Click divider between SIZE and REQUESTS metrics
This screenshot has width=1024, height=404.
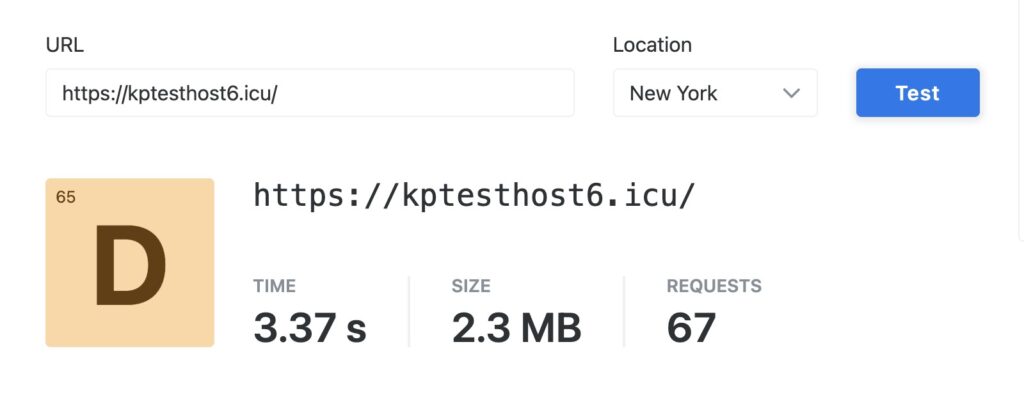tap(624, 312)
